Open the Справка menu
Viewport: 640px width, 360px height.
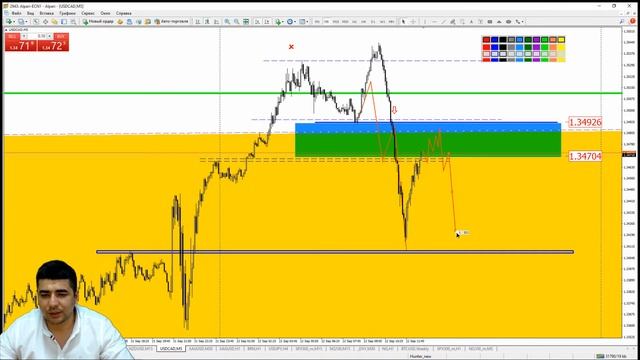tap(124, 13)
